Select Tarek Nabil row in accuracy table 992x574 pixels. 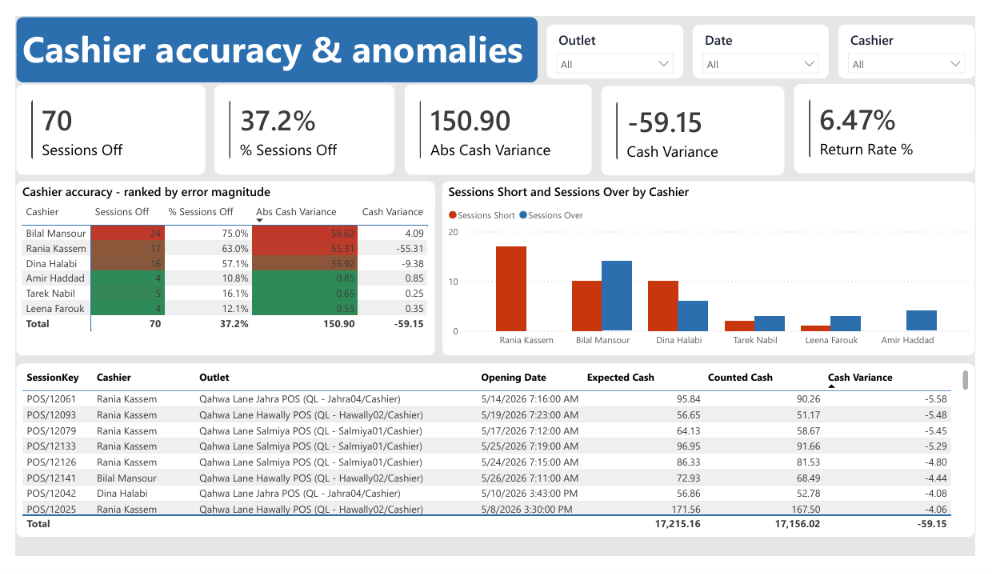(x=225, y=294)
